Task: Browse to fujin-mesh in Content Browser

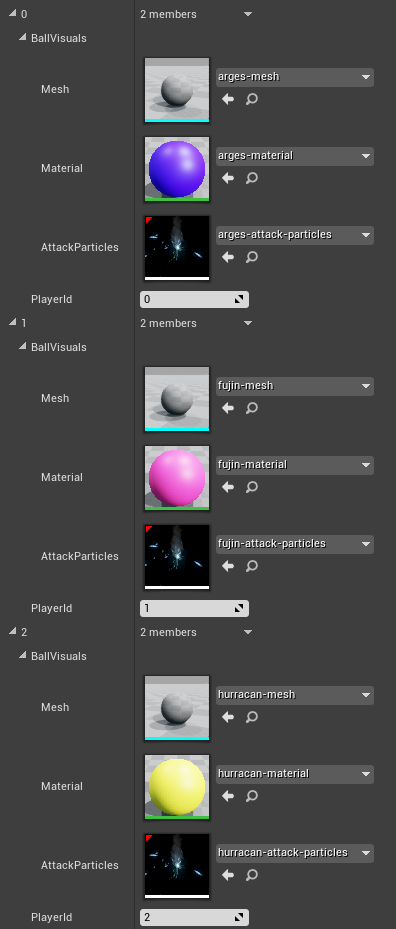Action: coord(252,408)
